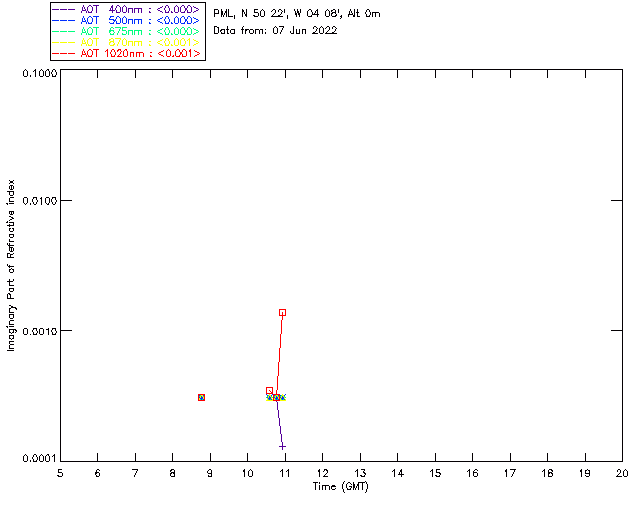Click the 0.0001 y-axis label
Image resolution: width=640 pixels, height=512 pixels.
[39, 459]
